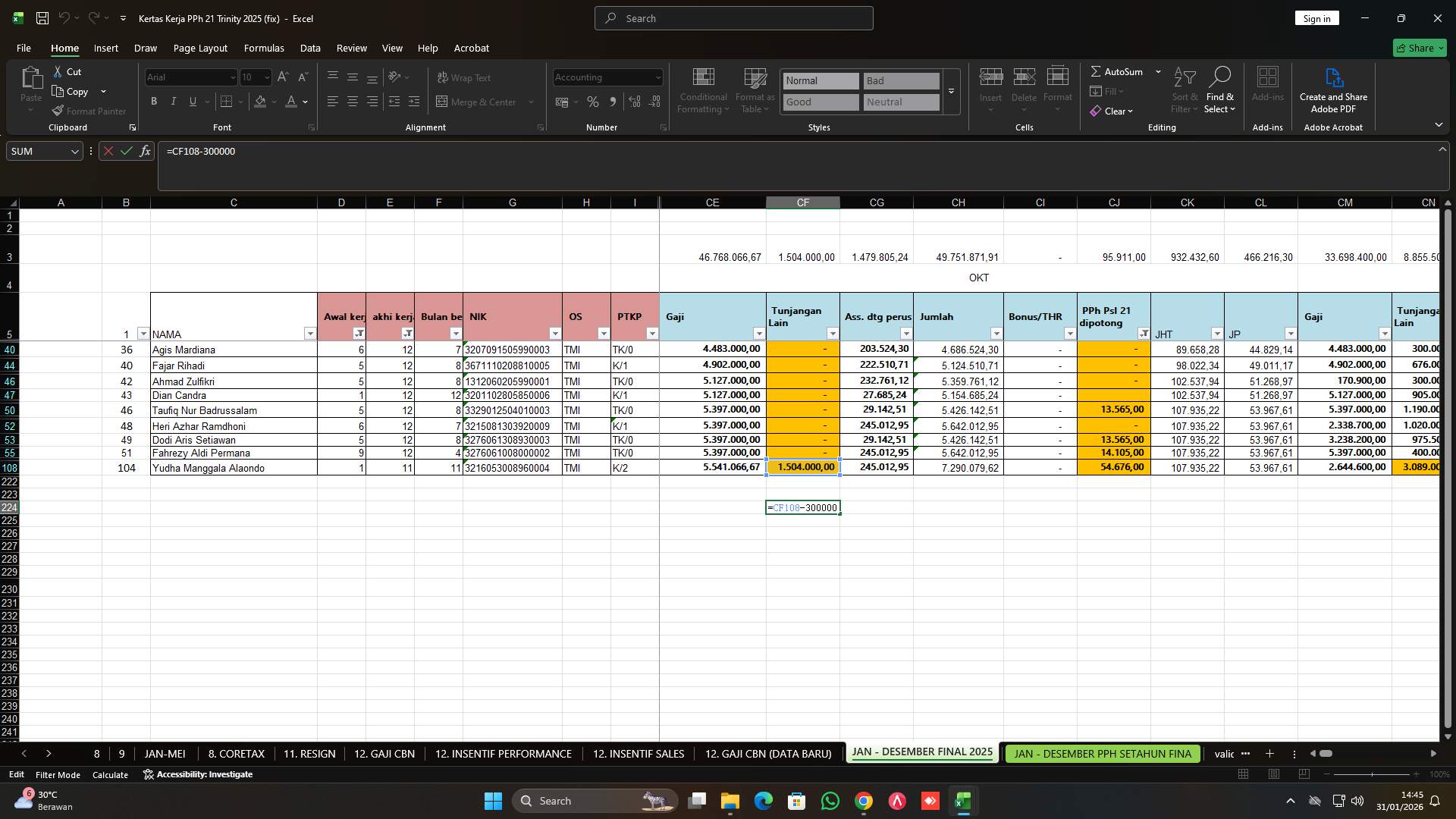Increase decimal places for selected cell
The height and width of the screenshot is (819, 1456).
[634, 101]
